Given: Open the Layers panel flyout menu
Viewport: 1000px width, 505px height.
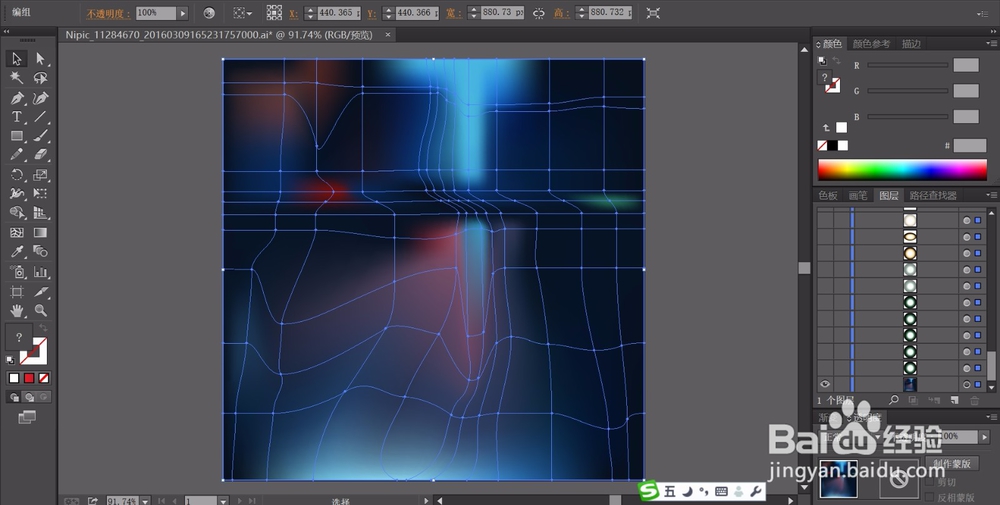Looking at the screenshot, I should (991, 195).
